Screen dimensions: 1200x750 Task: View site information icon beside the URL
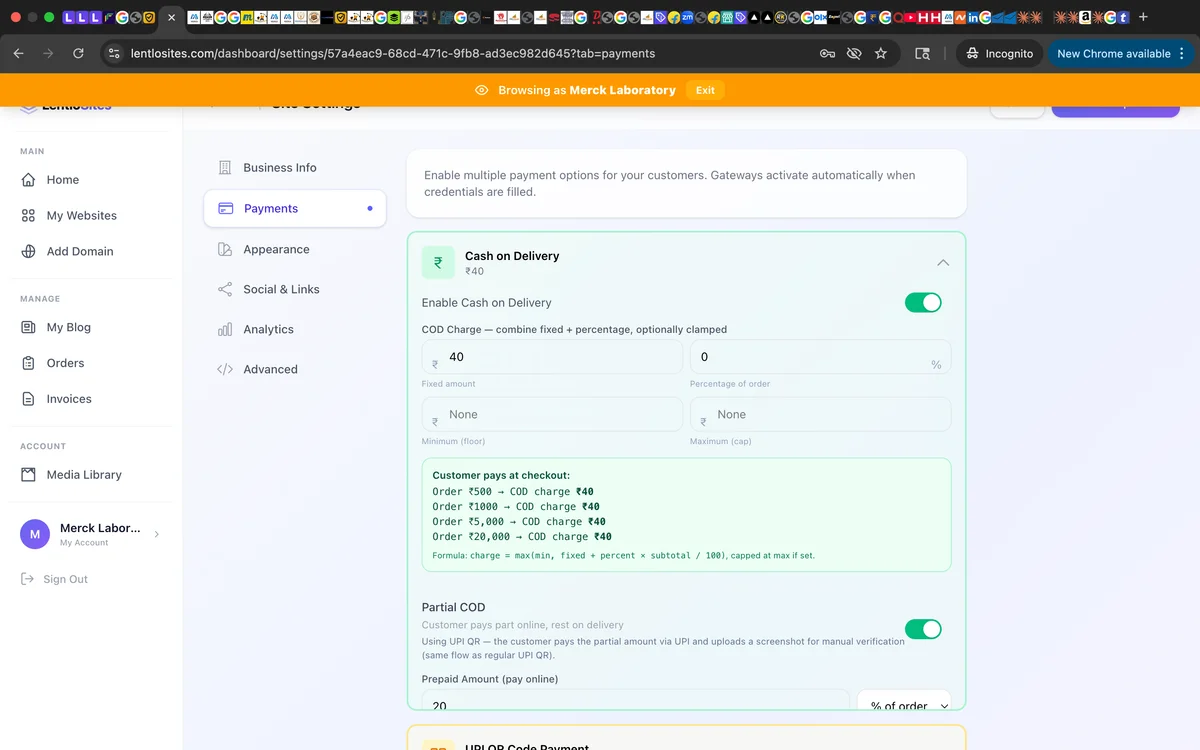click(x=114, y=54)
